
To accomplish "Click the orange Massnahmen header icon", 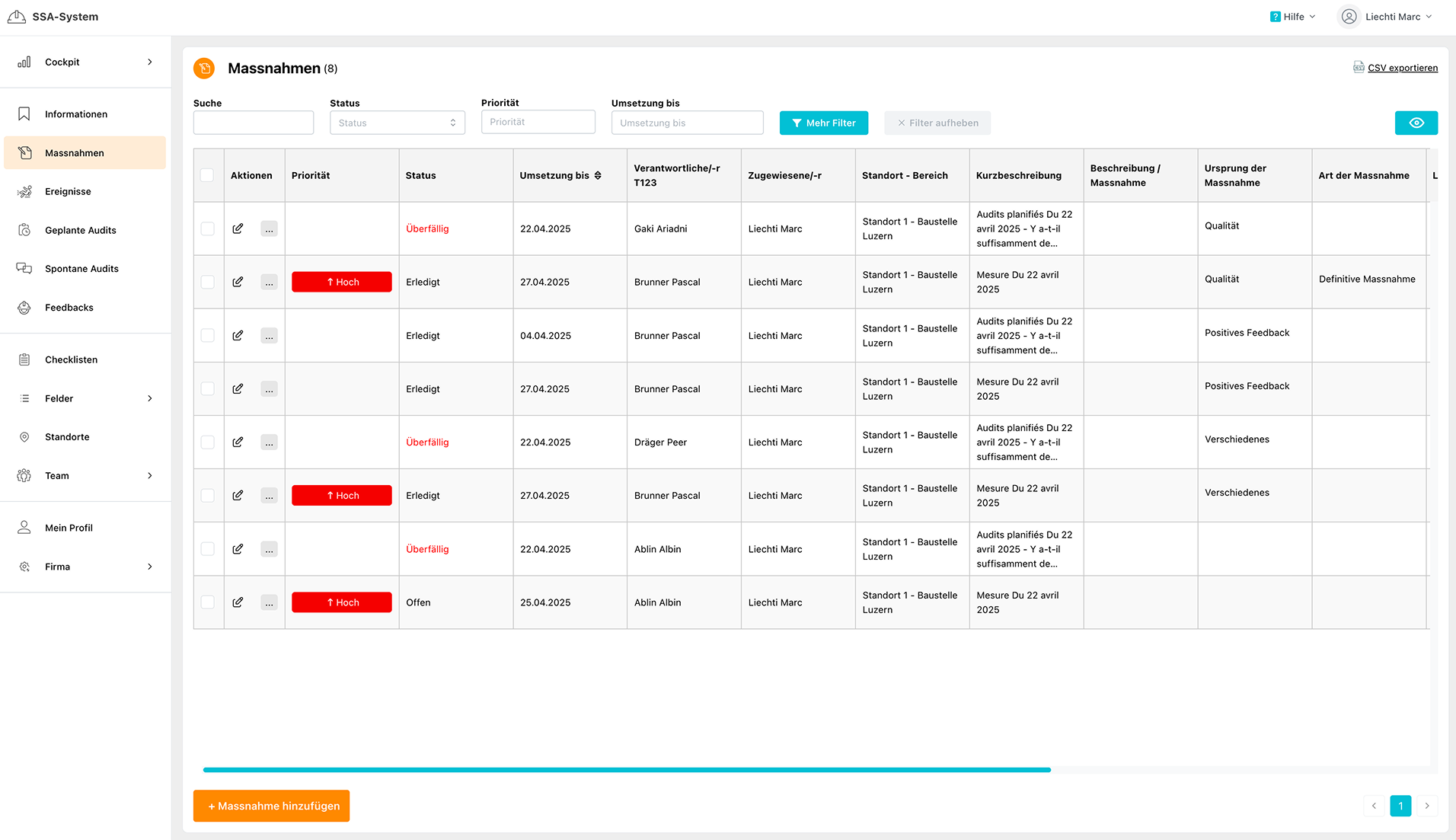I will click(204, 69).
